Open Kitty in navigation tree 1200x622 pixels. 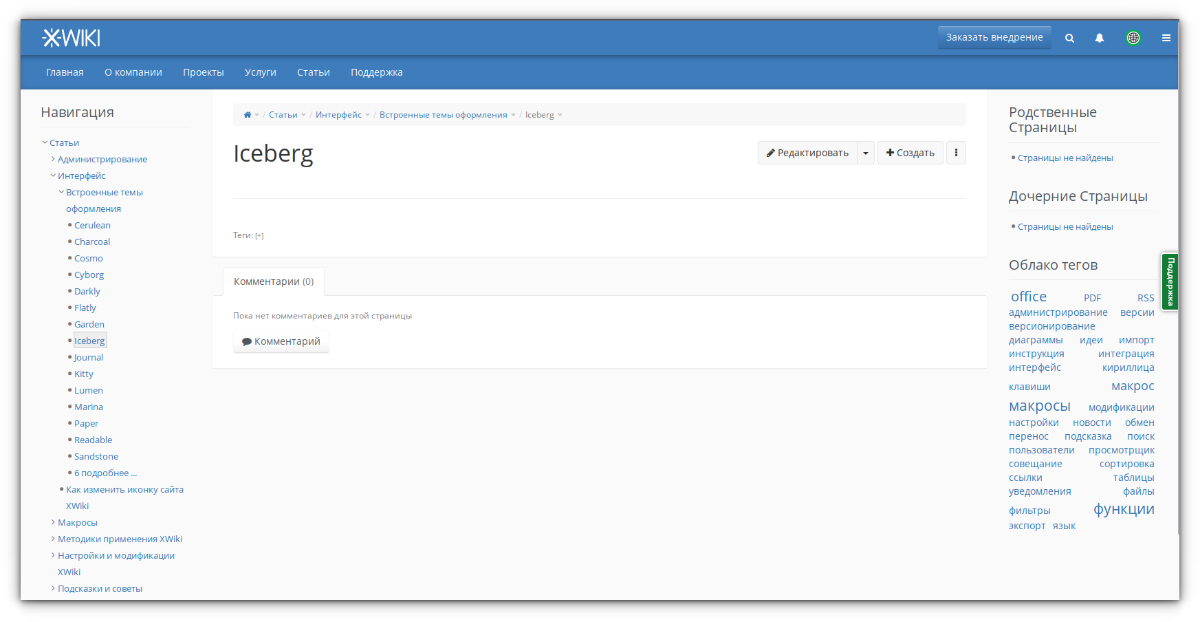(84, 374)
